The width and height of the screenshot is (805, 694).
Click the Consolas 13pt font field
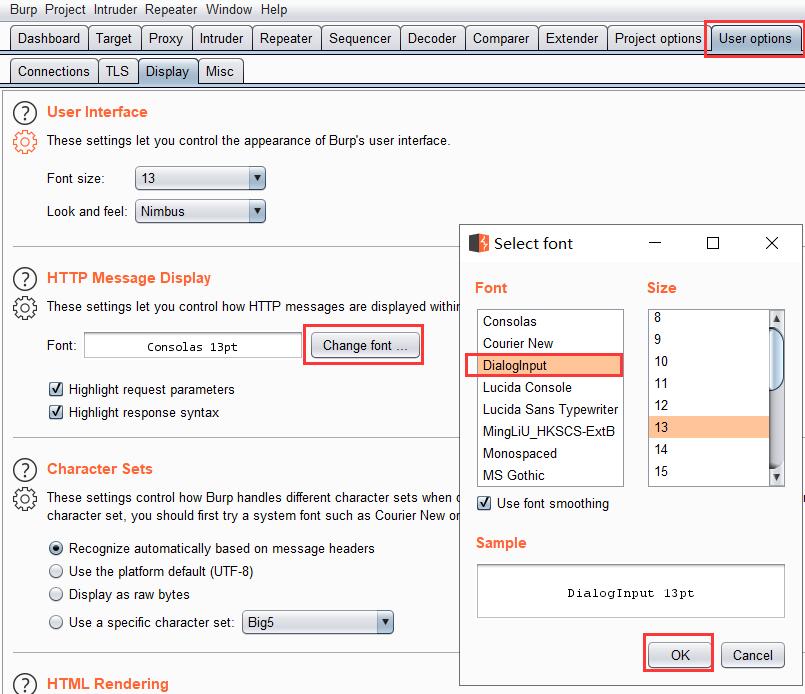[x=193, y=345]
